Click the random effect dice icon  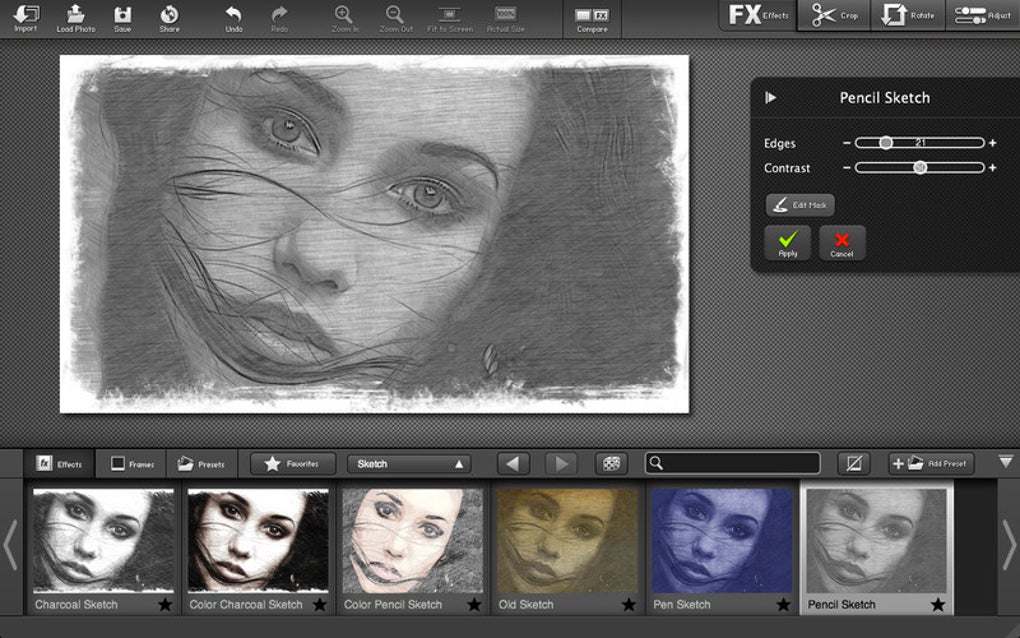(611, 464)
